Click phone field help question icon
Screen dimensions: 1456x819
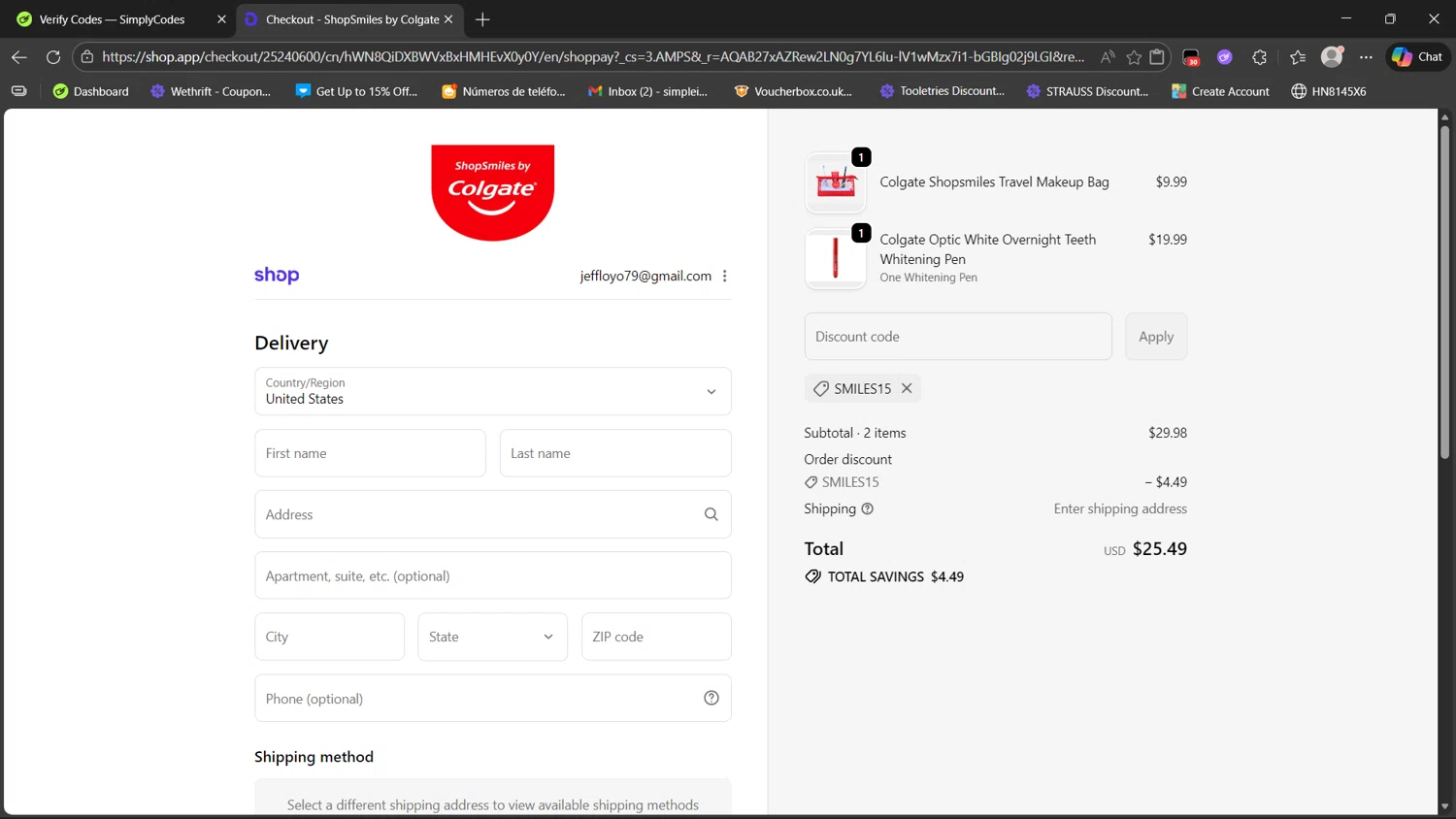711,698
